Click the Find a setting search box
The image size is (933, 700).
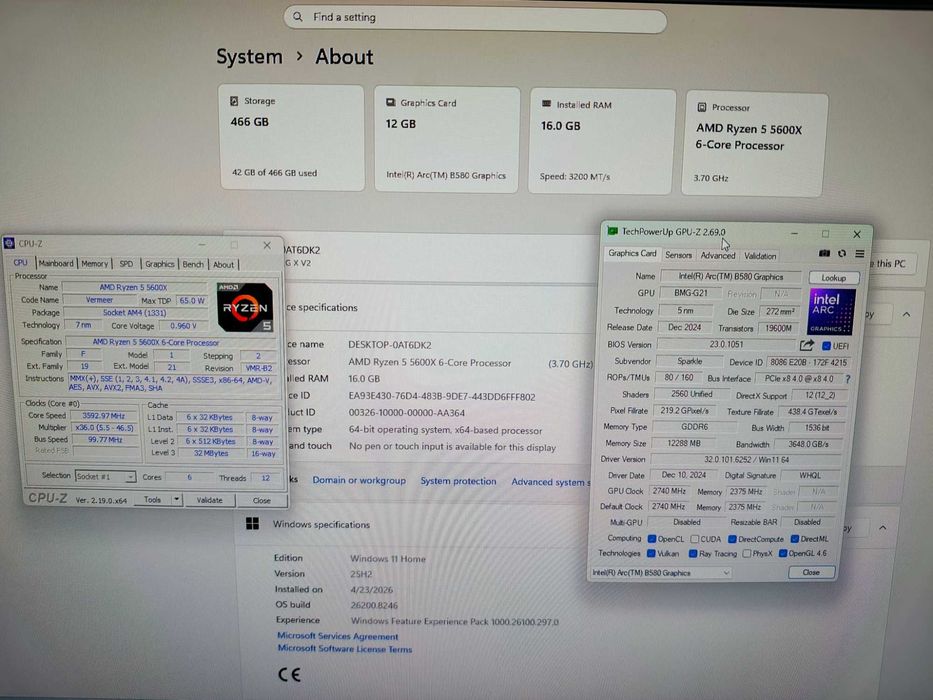point(475,18)
